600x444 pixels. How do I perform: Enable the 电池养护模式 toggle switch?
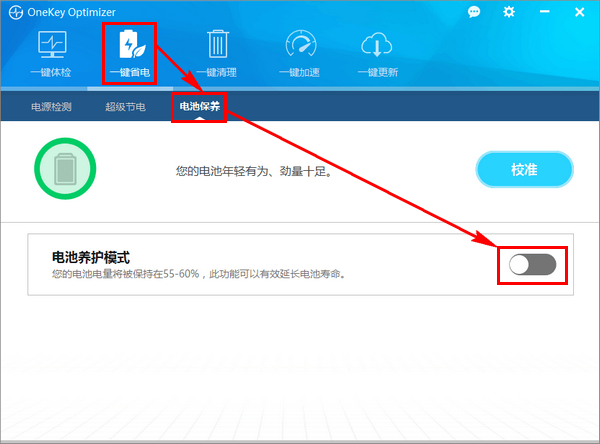[532, 264]
